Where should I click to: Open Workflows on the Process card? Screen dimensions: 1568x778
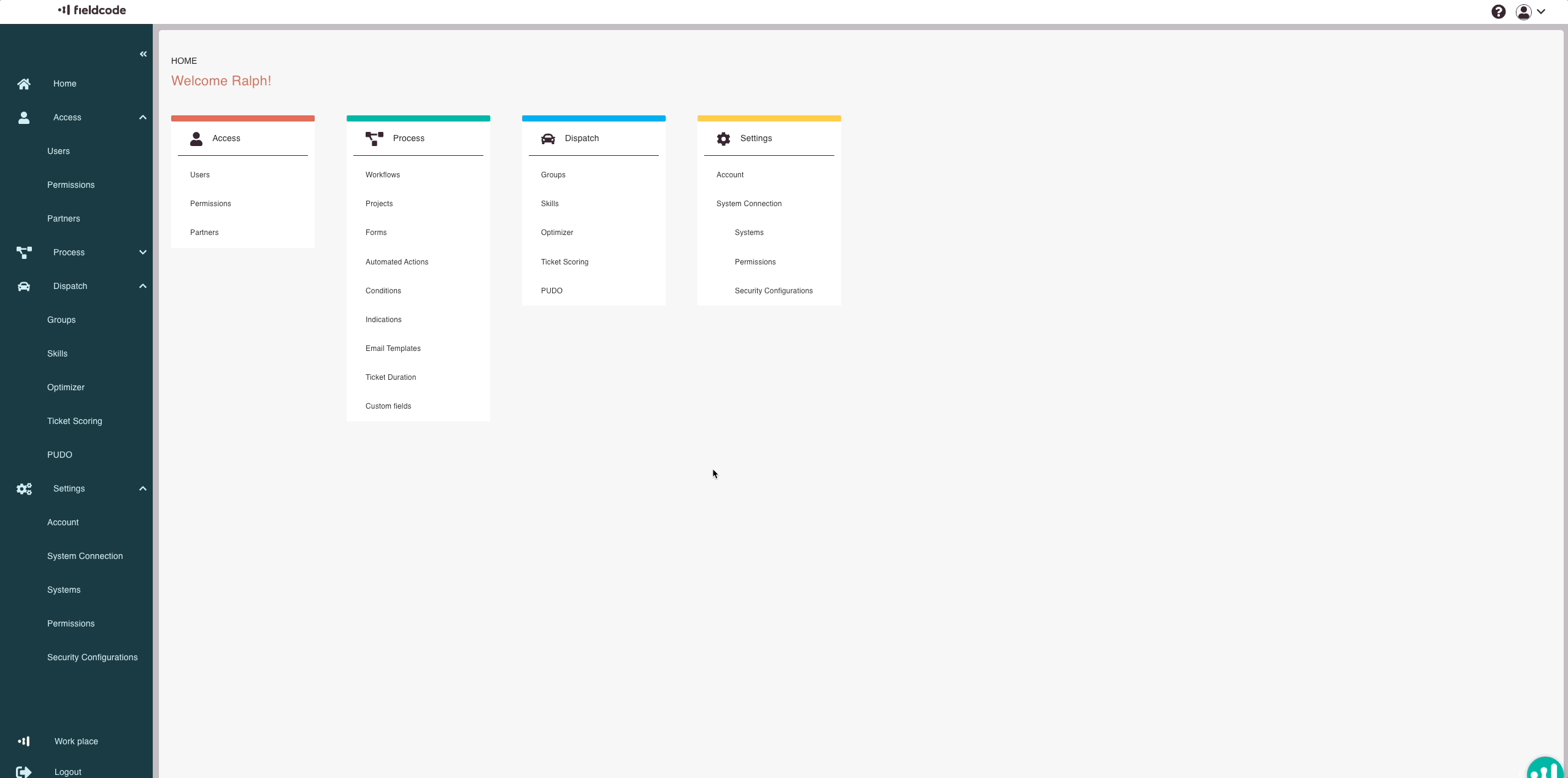[383, 175]
